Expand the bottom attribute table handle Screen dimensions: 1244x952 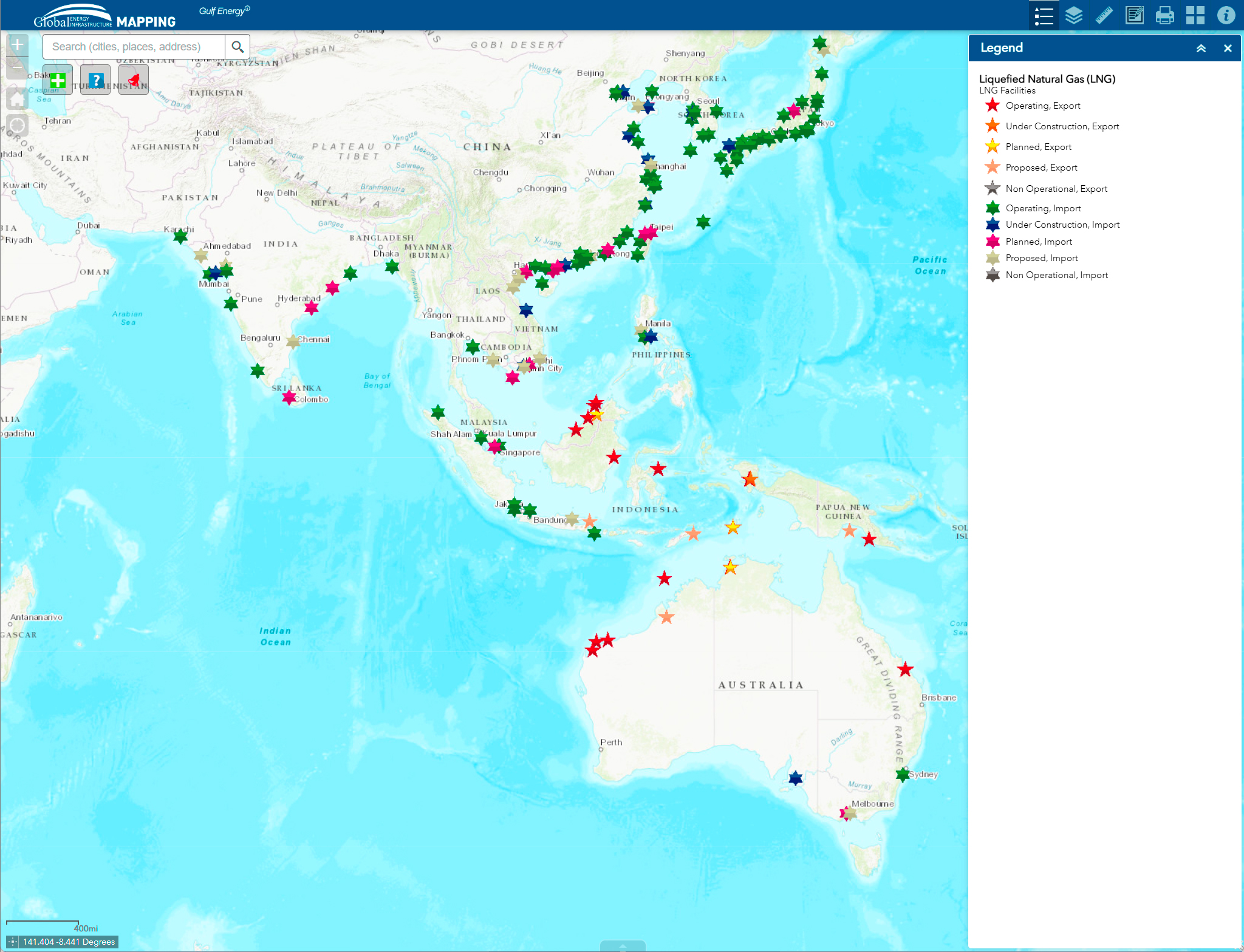pos(622,946)
